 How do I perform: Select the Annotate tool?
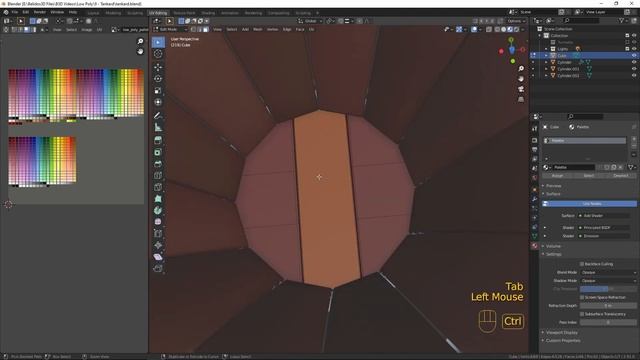[158, 116]
